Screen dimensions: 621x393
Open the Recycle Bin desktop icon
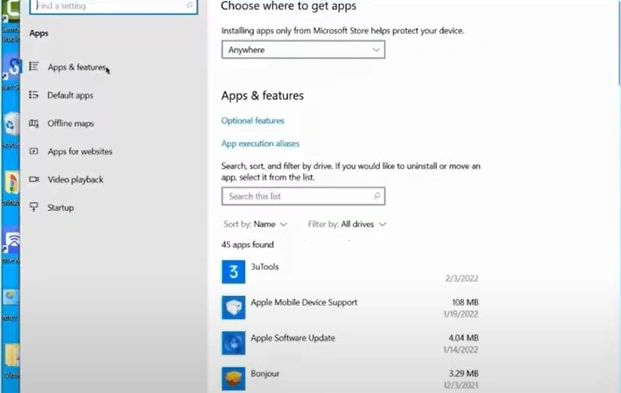click(x=11, y=125)
